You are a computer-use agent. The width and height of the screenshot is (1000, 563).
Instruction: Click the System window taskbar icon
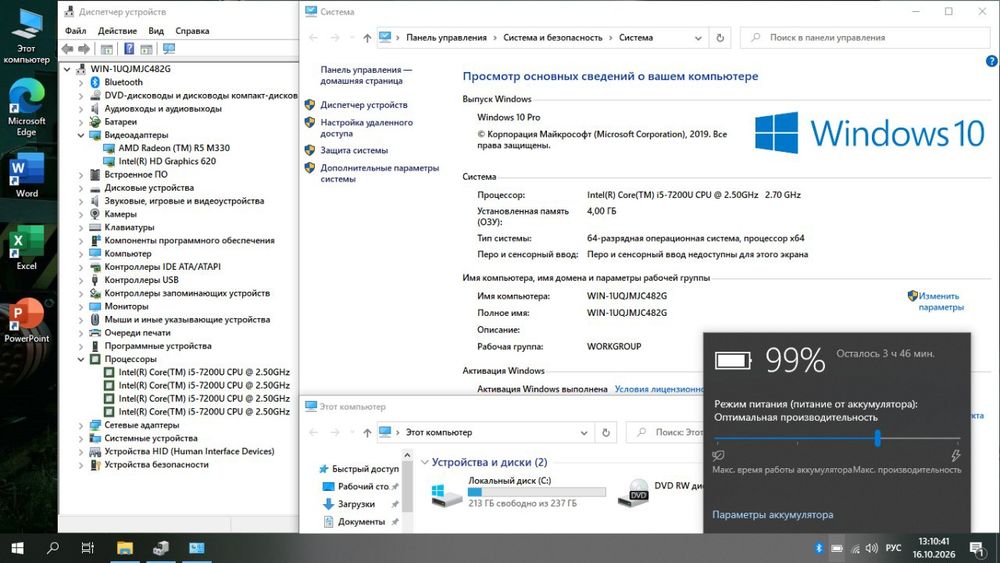197,548
